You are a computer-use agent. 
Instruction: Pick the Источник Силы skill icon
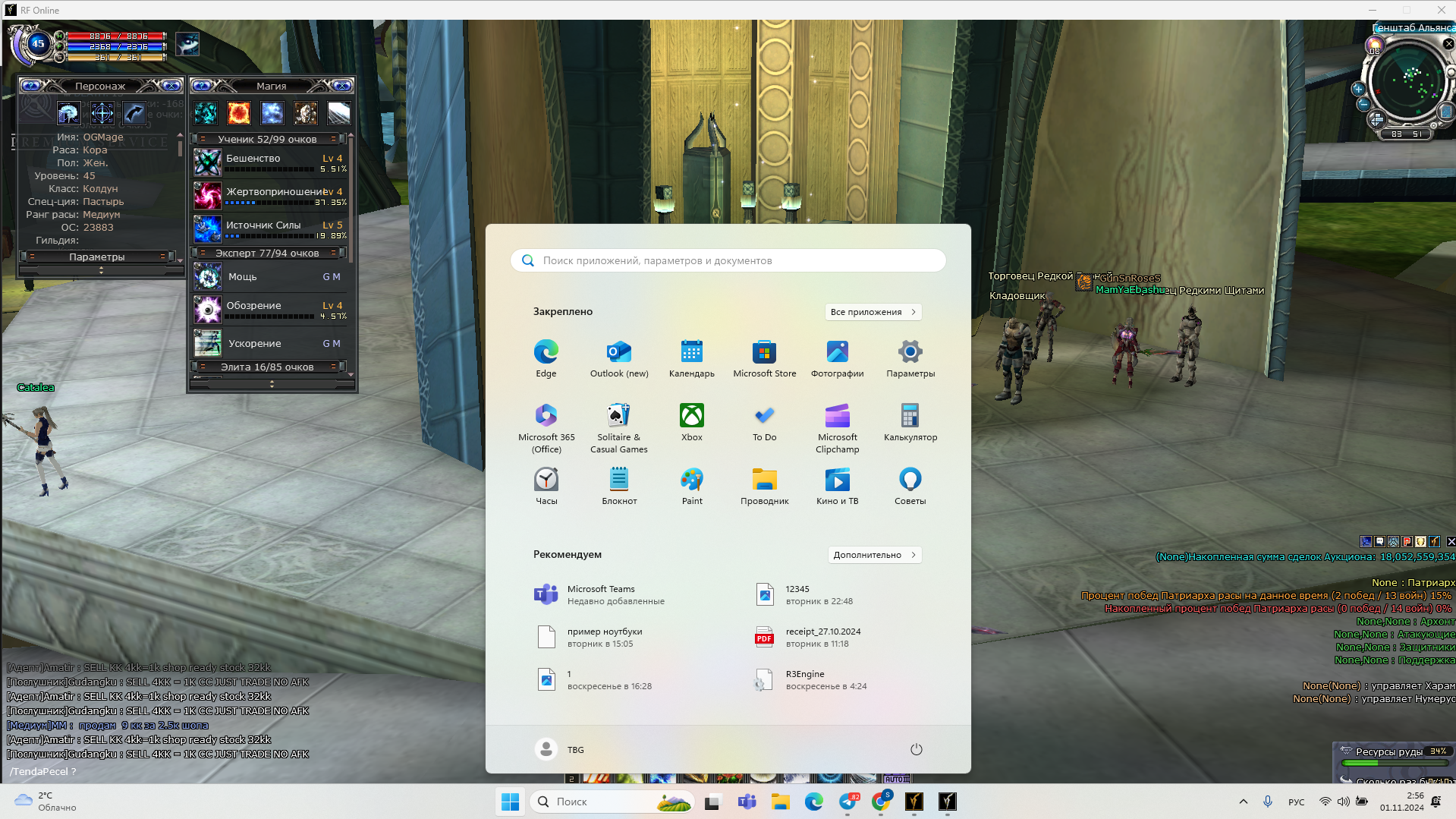click(207, 229)
